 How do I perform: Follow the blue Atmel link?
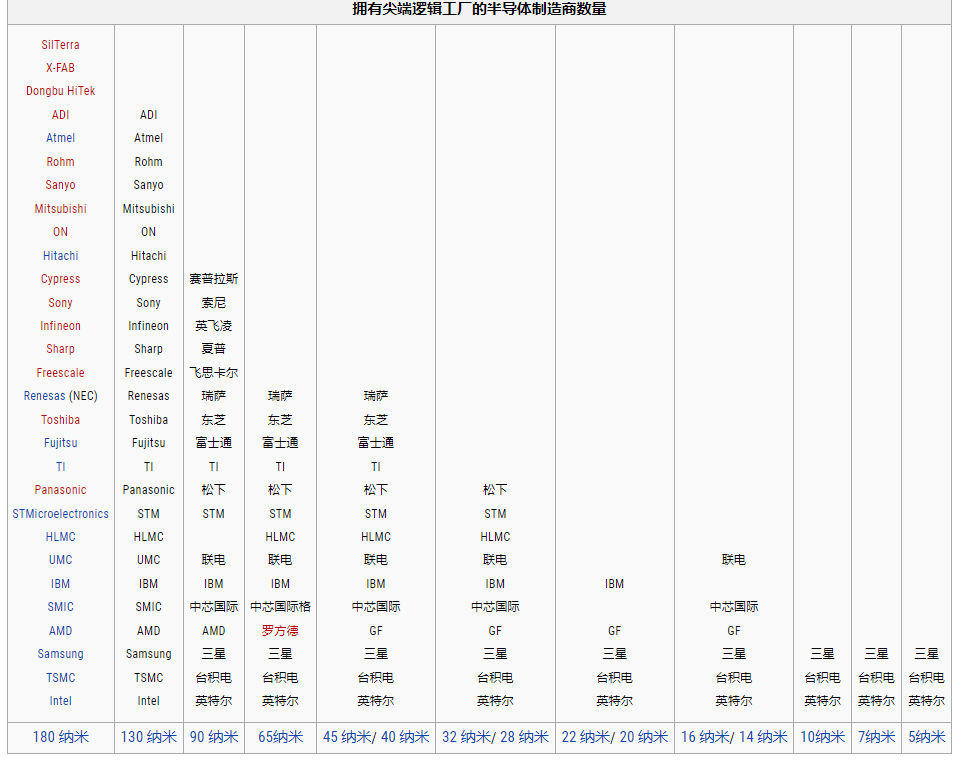pyautogui.click(x=60, y=138)
